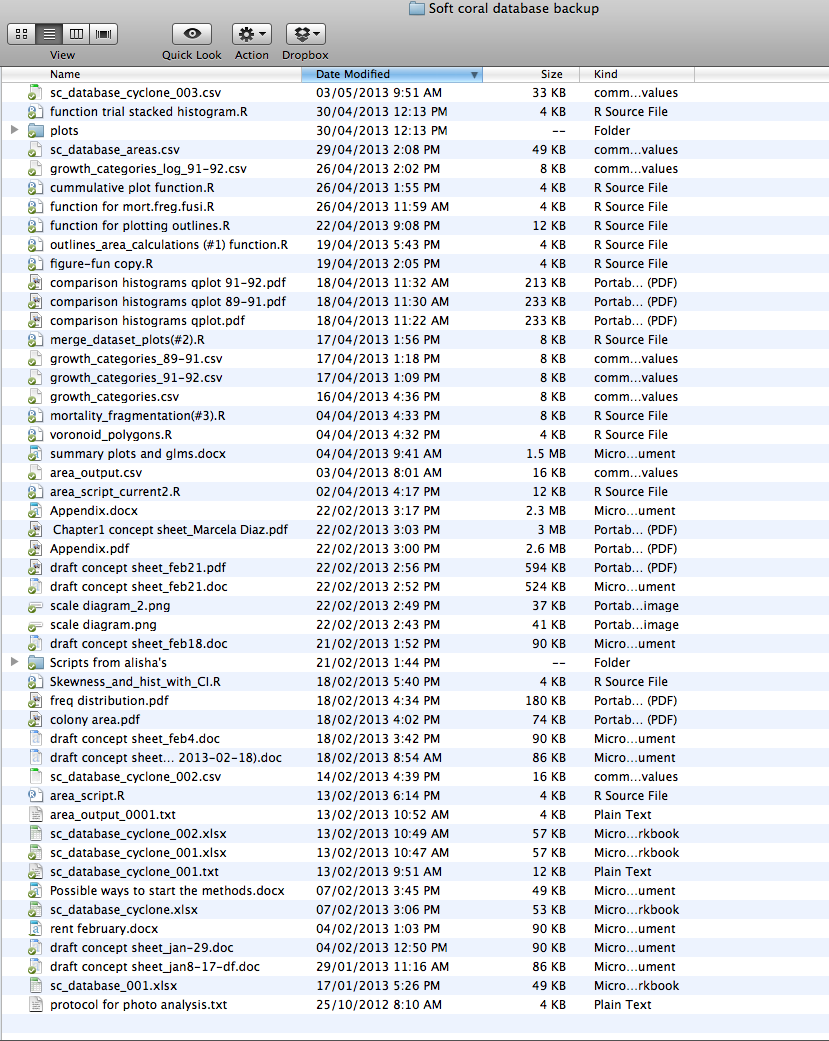This screenshot has height=1041, width=829.
Task: Click the Soft coral database backup title folder icon
Action: (x=417, y=9)
